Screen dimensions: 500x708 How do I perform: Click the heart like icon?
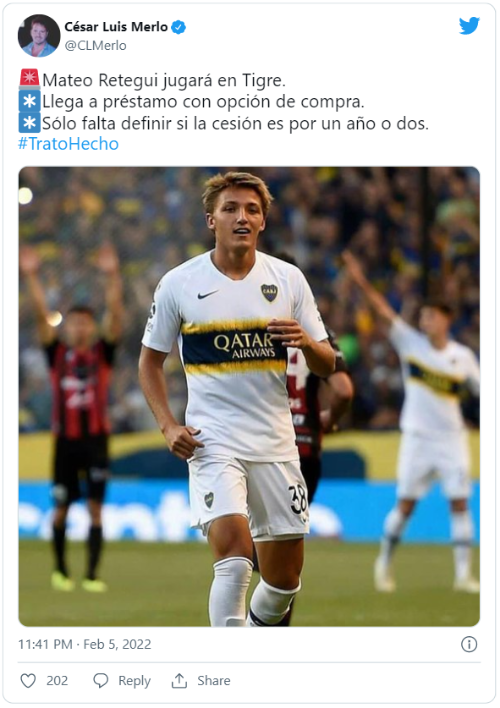tap(28, 680)
